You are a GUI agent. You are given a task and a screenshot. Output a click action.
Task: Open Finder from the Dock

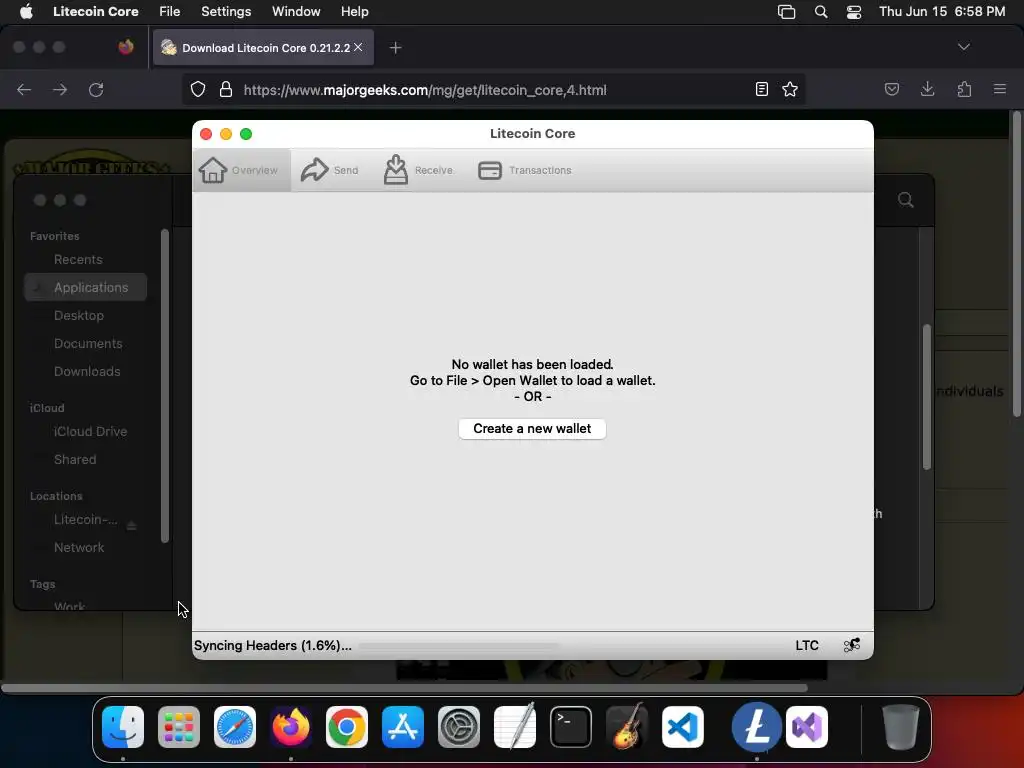[123, 727]
